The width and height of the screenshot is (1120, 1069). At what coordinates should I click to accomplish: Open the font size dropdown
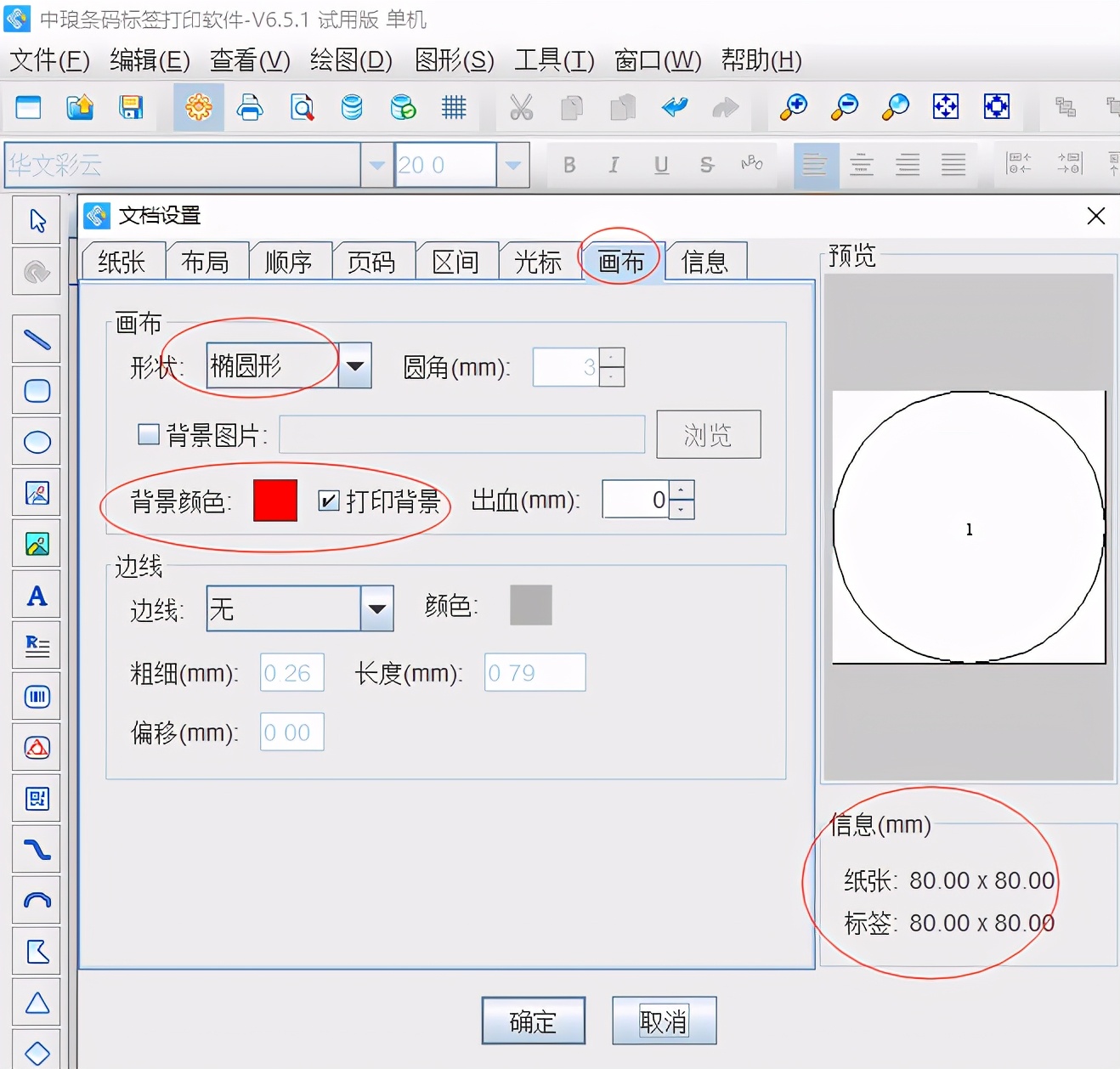pyautogui.click(x=512, y=165)
